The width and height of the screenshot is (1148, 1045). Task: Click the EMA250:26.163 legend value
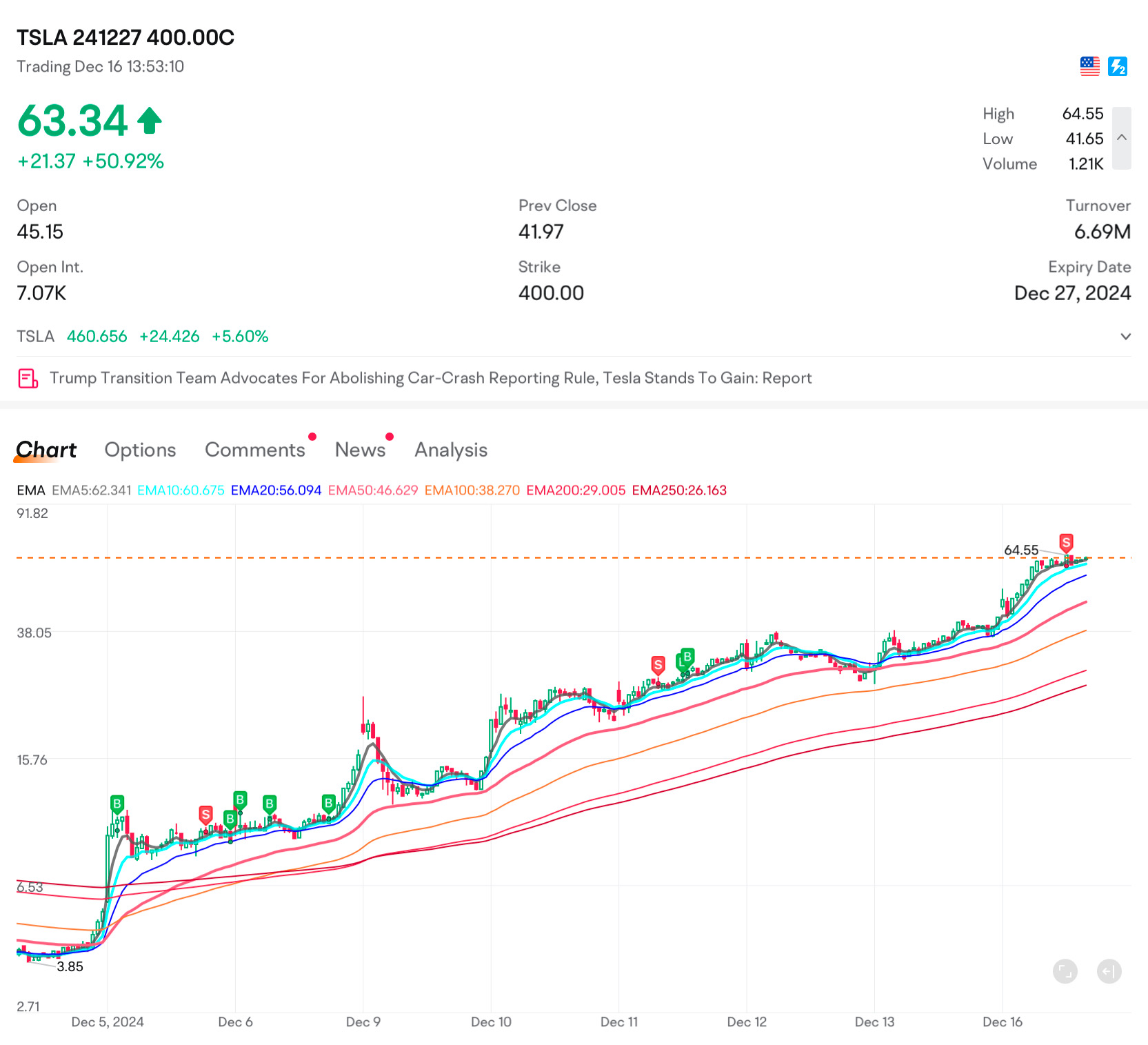click(x=679, y=490)
